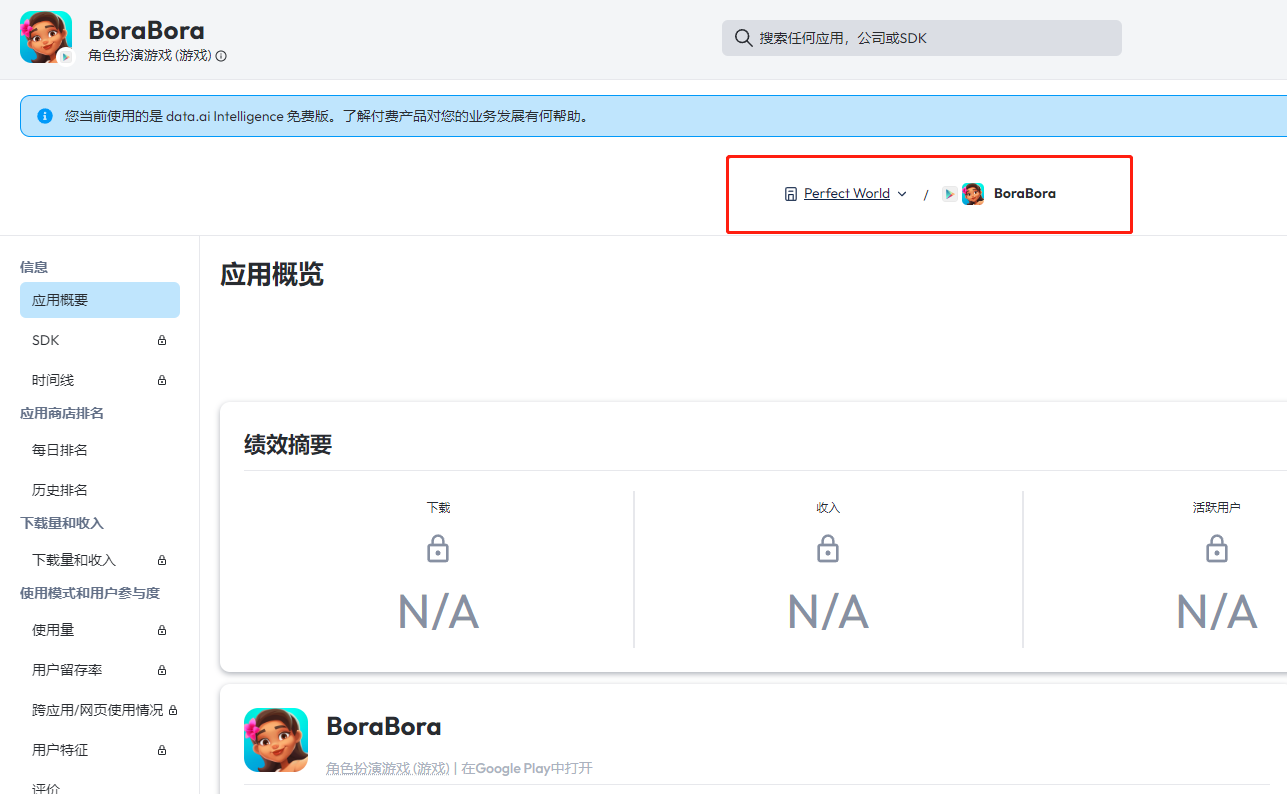Click lock icon next to 用户留存率
This screenshot has width=1287, height=794.
pyautogui.click(x=162, y=670)
